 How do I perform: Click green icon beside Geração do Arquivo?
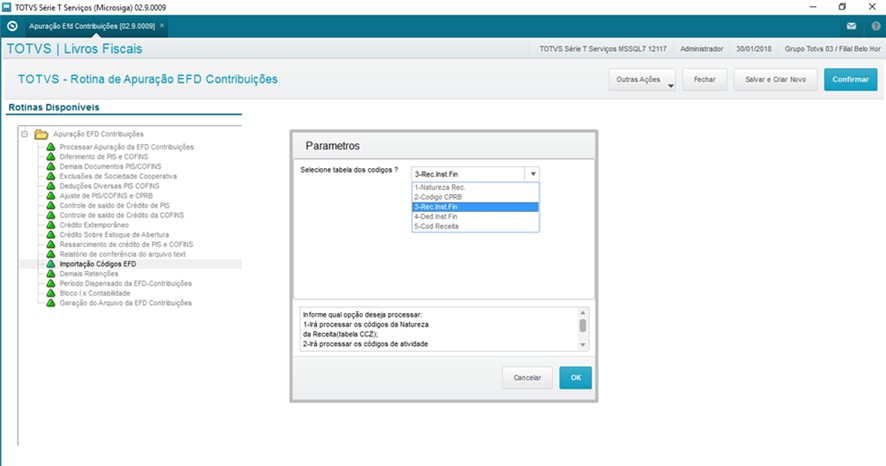pos(51,303)
